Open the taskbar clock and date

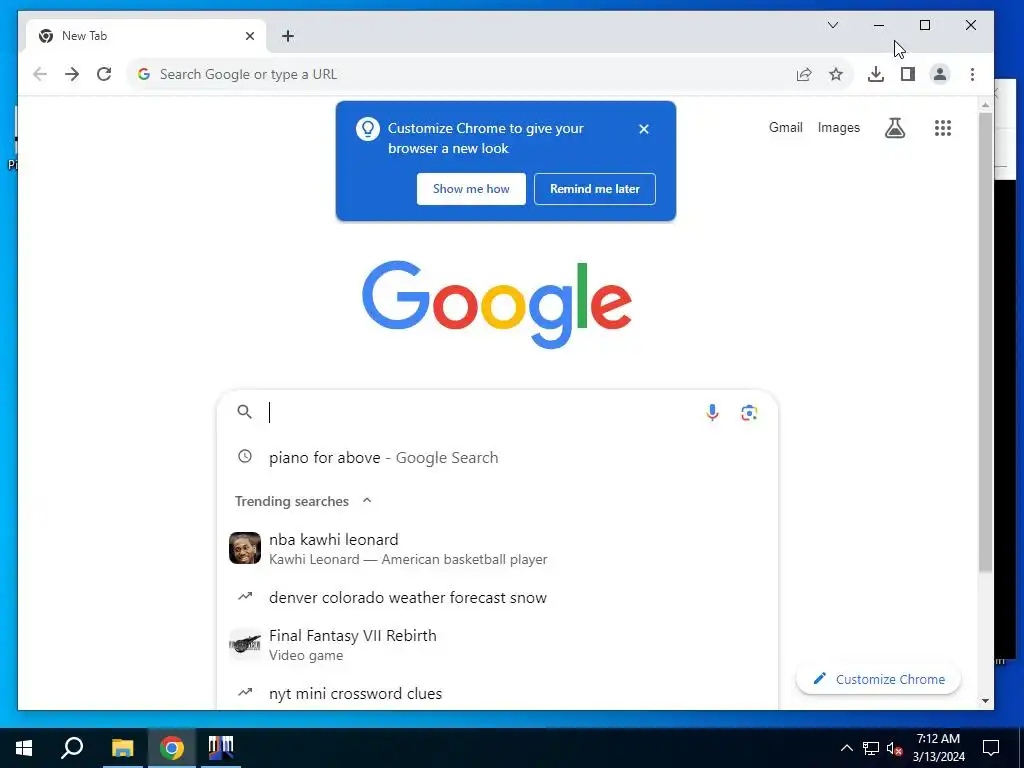click(x=938, y=748)
